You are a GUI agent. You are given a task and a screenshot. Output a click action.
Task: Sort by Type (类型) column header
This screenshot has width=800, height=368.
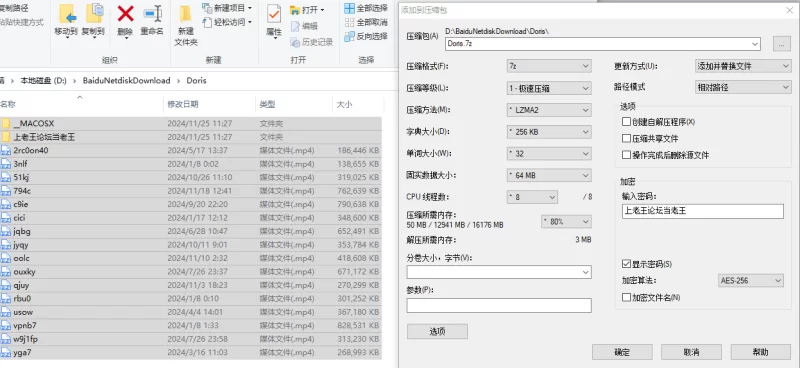267,104
